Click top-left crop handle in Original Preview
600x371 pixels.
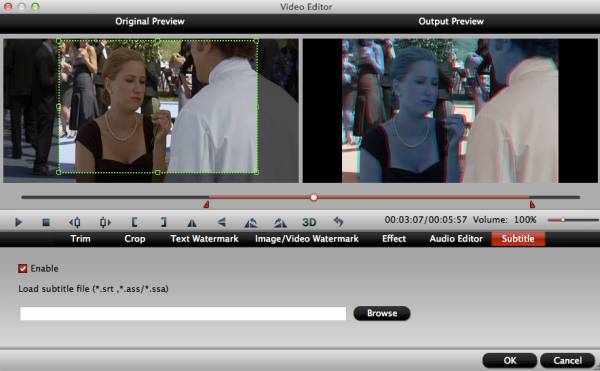(59, 41)
